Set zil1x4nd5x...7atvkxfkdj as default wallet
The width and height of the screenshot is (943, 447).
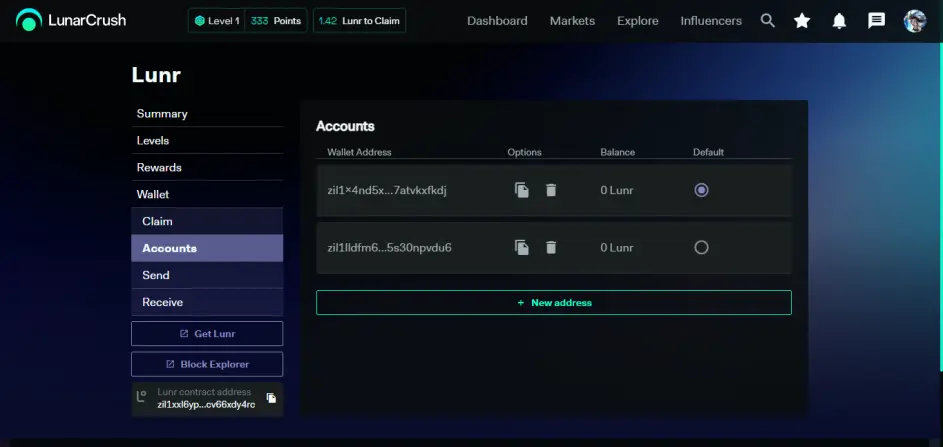(701, 190)
